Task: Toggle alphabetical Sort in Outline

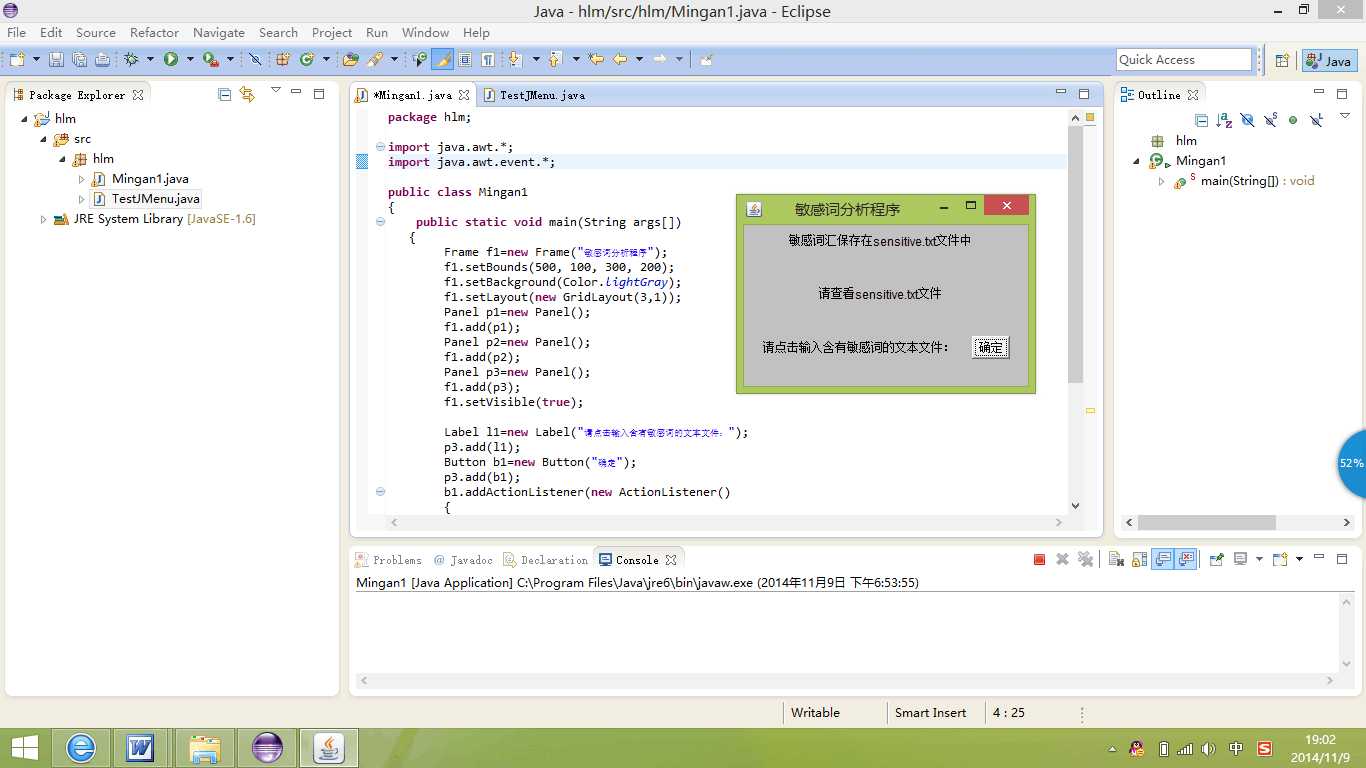Action: pos(1224,120)
